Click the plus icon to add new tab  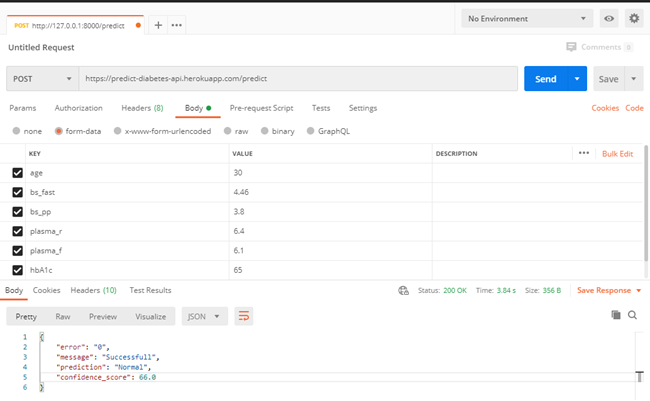click(158, 24)
